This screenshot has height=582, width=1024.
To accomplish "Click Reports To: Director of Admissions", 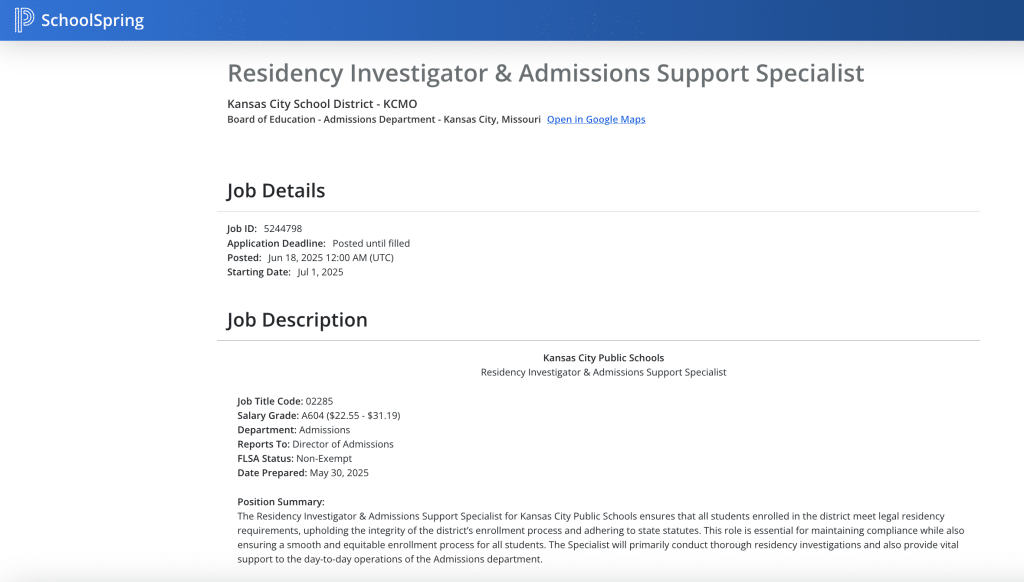I will click(315, 444).
